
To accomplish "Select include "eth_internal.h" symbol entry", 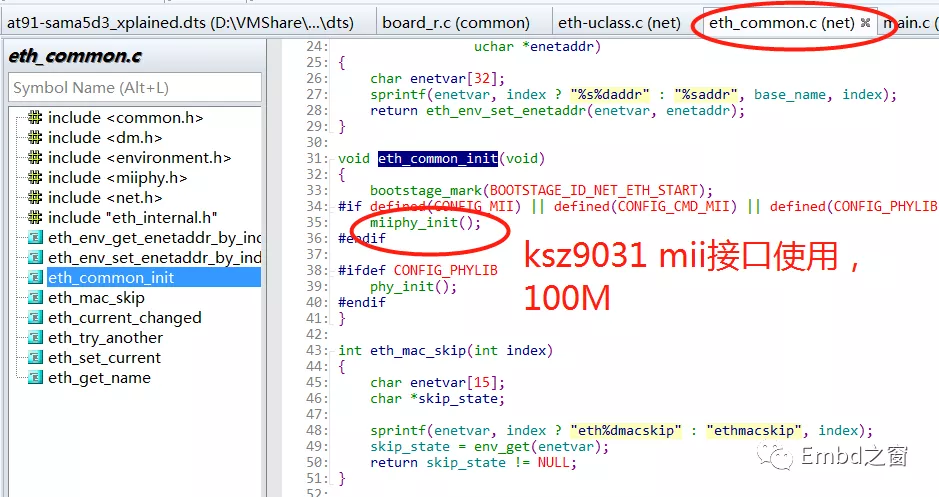I will pos(133,217).
